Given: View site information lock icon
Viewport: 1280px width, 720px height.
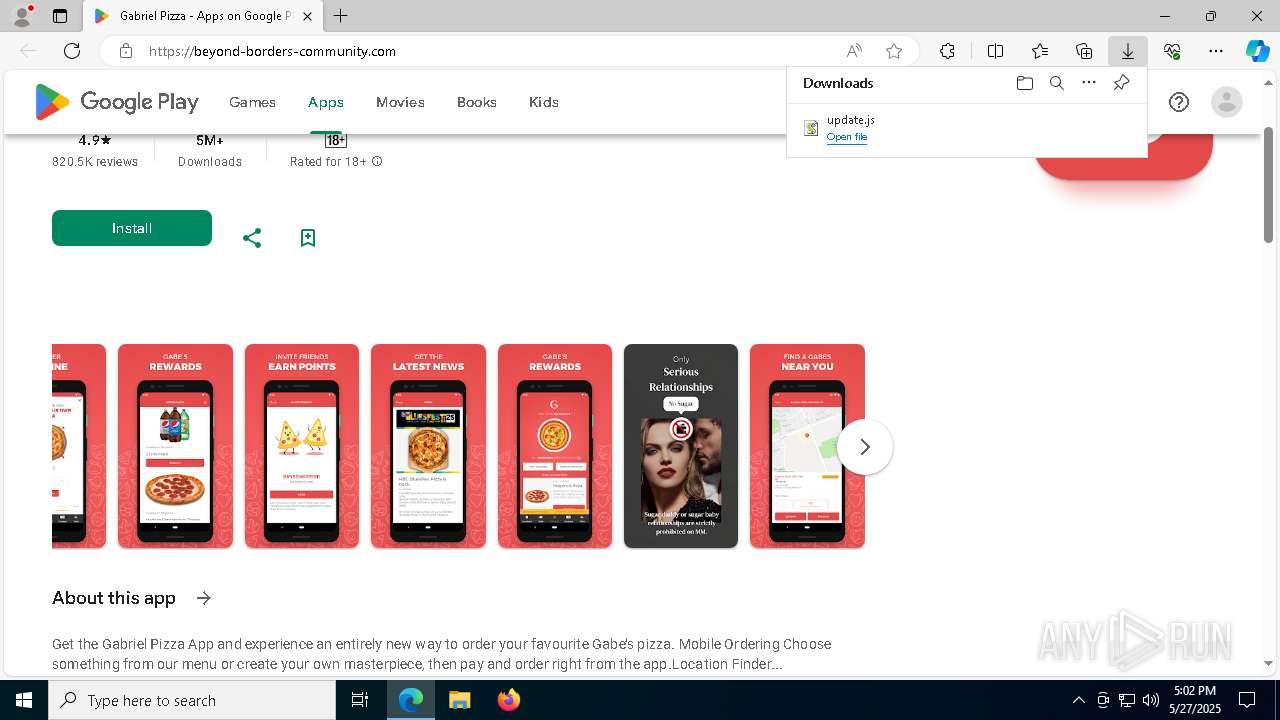Looking at the screenshot, I should point(125,51).
